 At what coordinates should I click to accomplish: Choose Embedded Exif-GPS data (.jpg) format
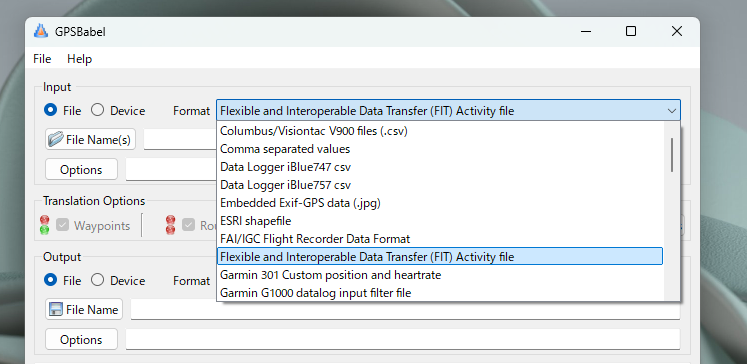440,203
